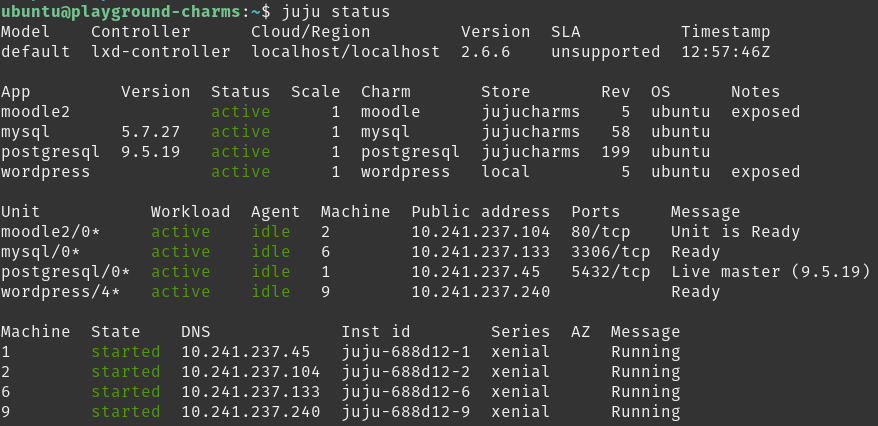Click 'local' store value for wordpress

(x=506, y=172)
